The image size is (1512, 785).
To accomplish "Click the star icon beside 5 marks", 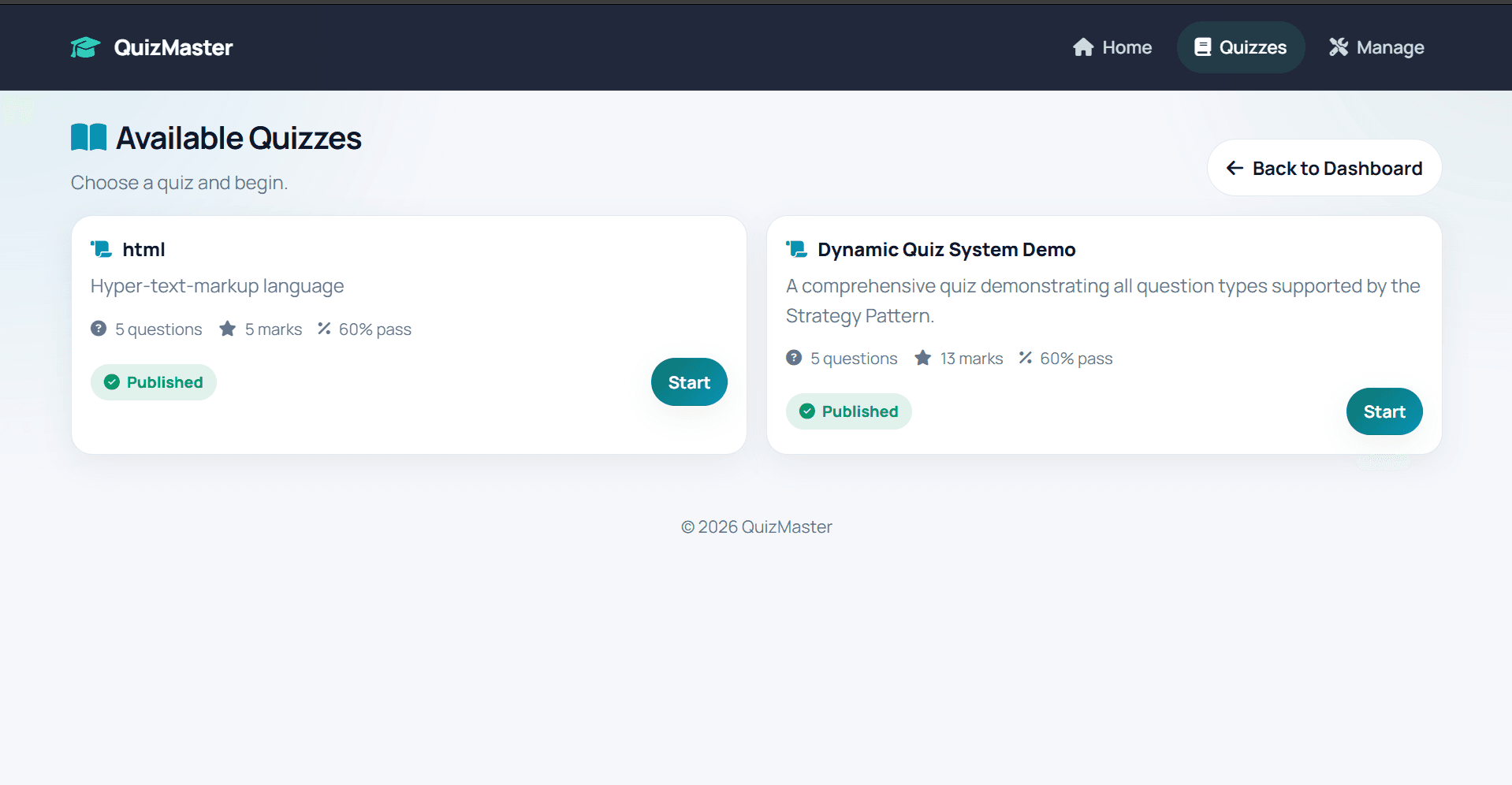I will (x=228, y=329).
